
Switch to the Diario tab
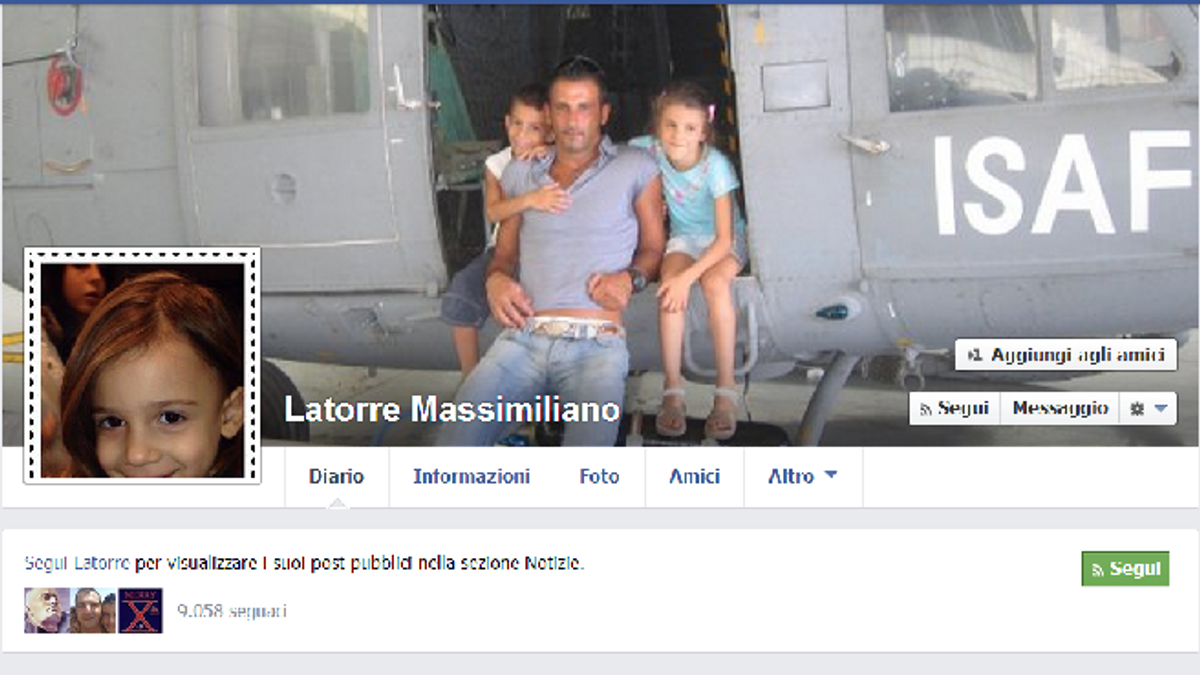click(337, 477)
